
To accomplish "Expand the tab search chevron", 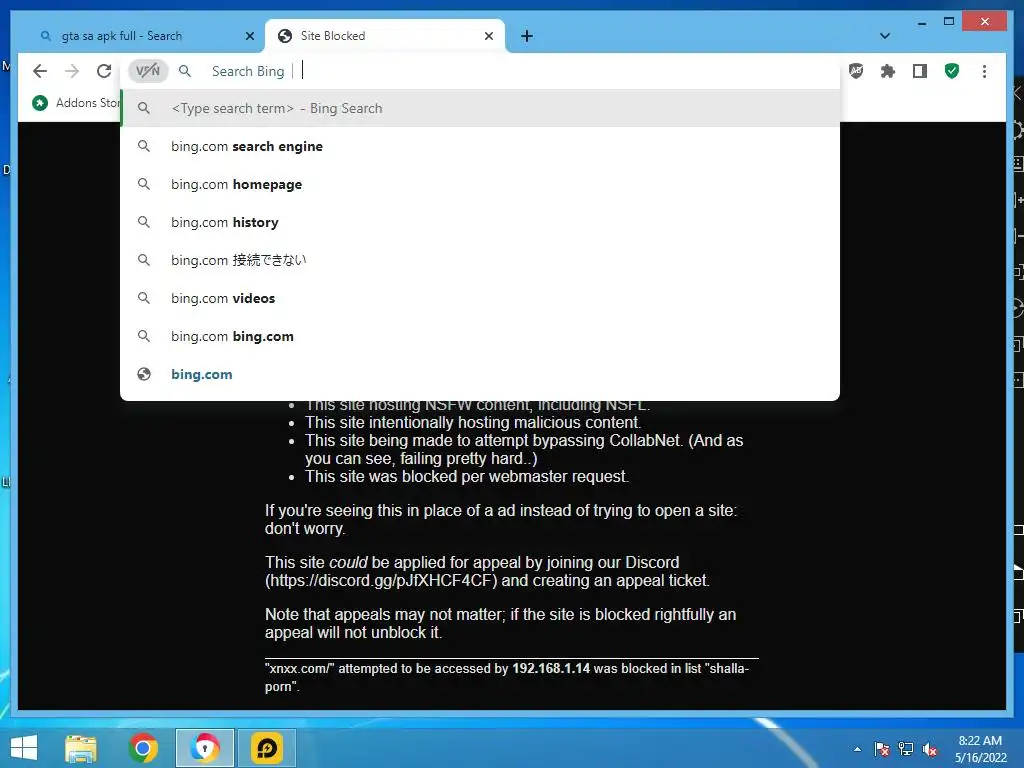I will point(885,36).
